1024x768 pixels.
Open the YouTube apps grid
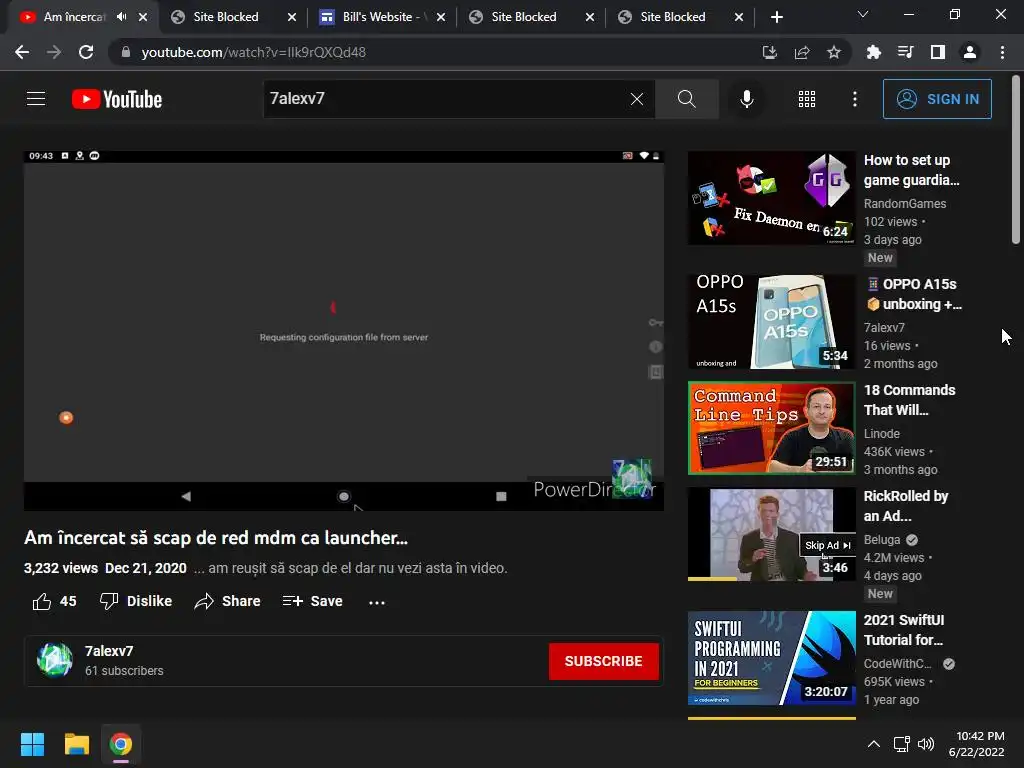coord(807,99)
